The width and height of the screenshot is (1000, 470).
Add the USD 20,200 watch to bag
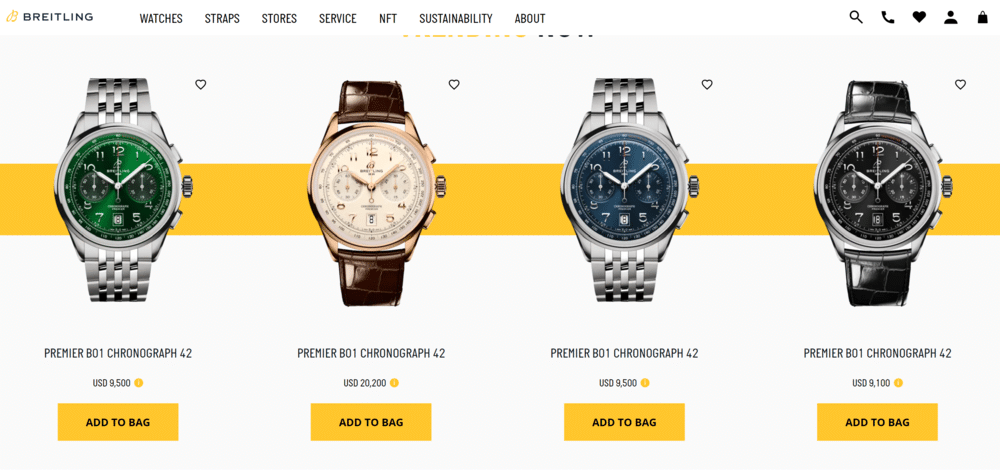[371, 422]
